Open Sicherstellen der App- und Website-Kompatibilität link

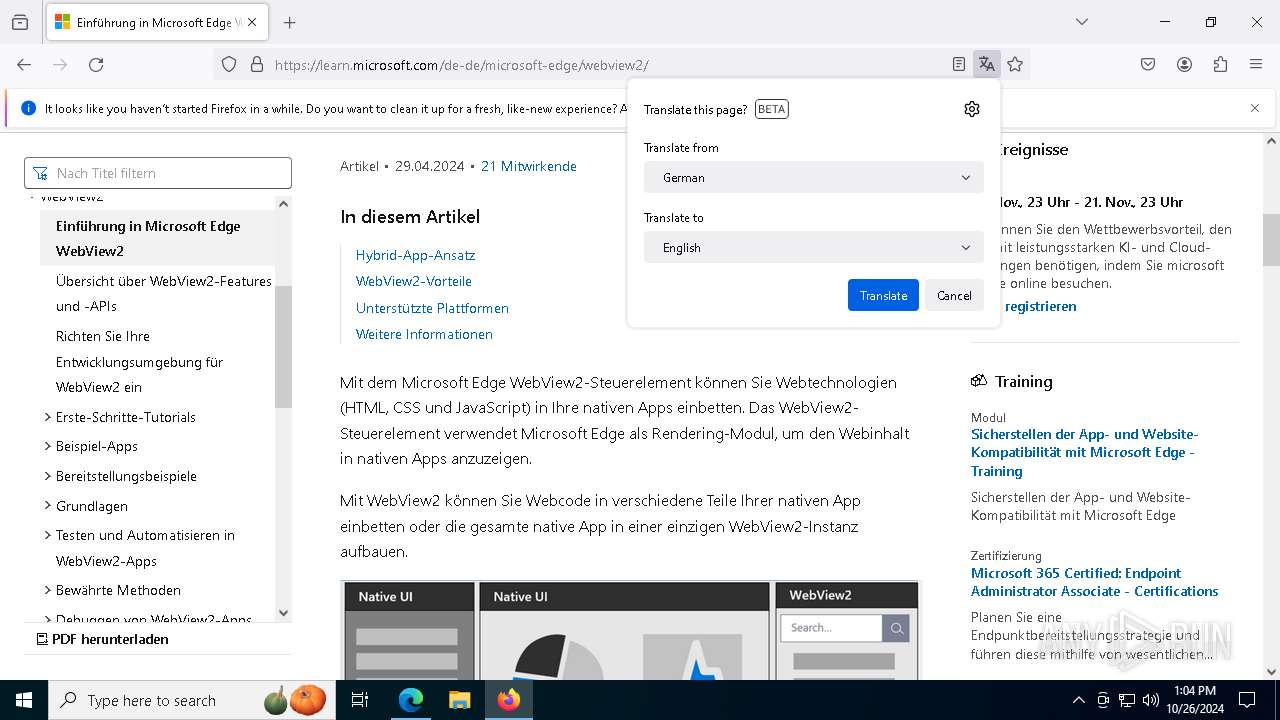(x=1084, y=452)
